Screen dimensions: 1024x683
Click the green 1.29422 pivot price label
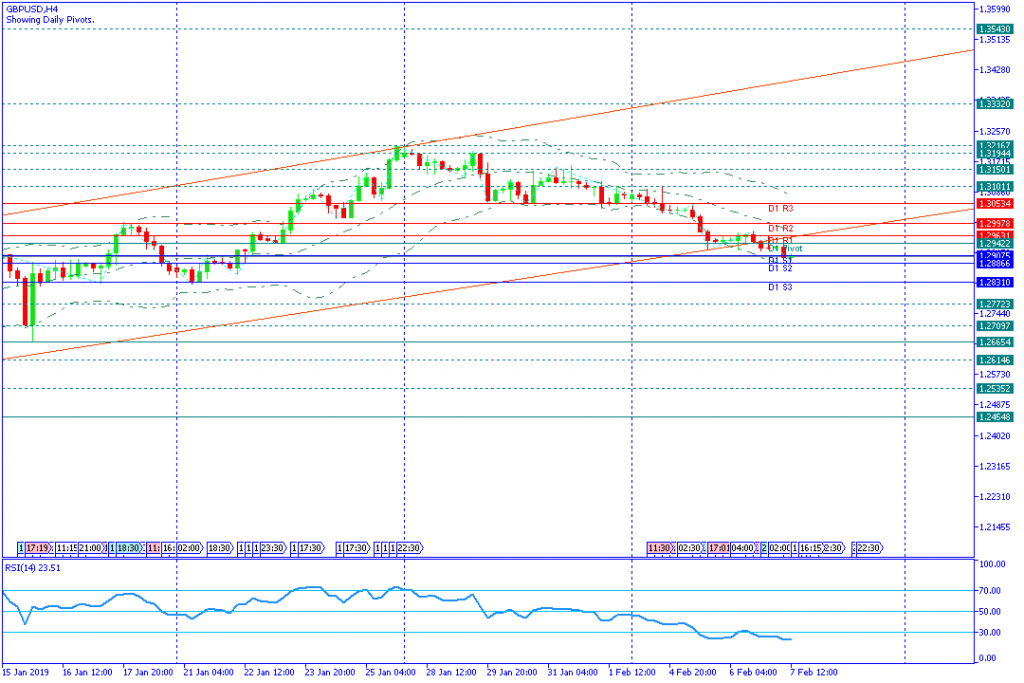pos(996,243)
